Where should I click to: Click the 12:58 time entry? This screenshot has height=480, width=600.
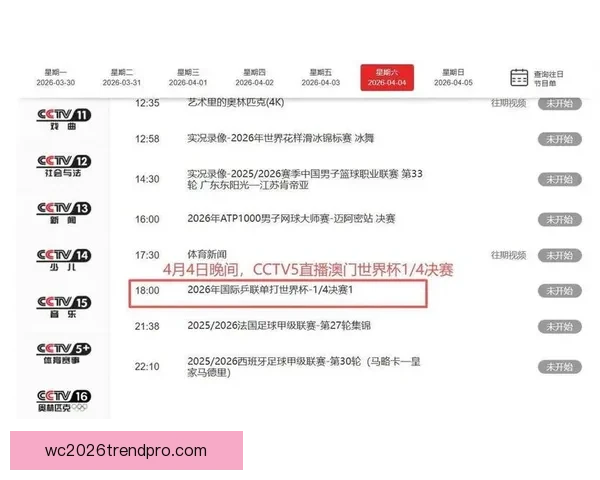[x=147, y=139]
